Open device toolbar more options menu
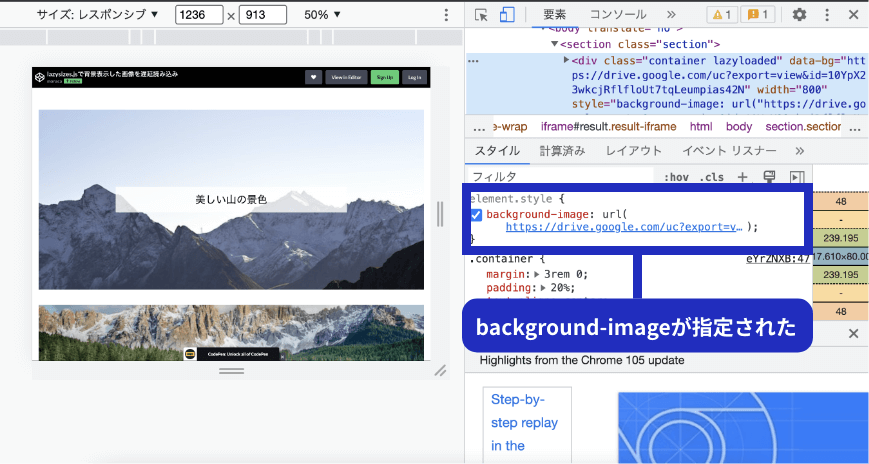This screenshot has height=464, width=869. 446,15
